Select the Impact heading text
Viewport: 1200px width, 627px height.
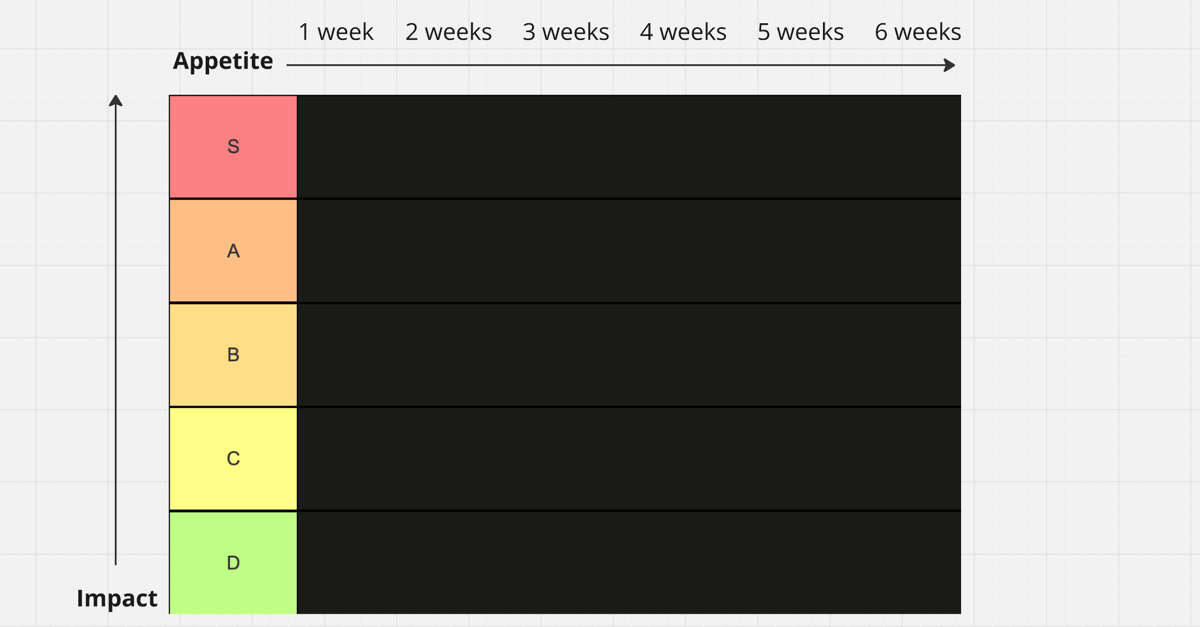(117, 599)
